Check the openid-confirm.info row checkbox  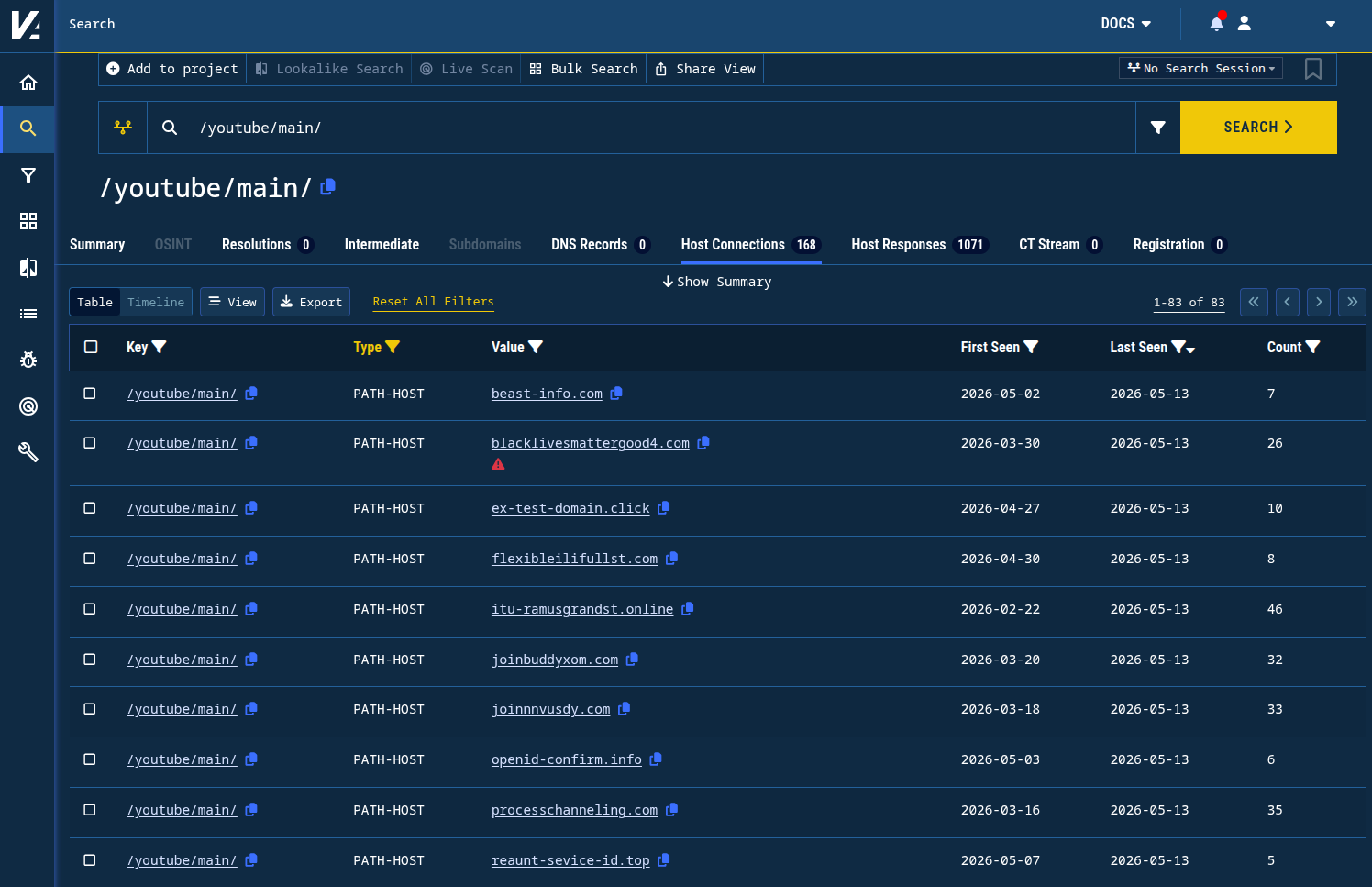pyautogui.click(x=90, y=759)
